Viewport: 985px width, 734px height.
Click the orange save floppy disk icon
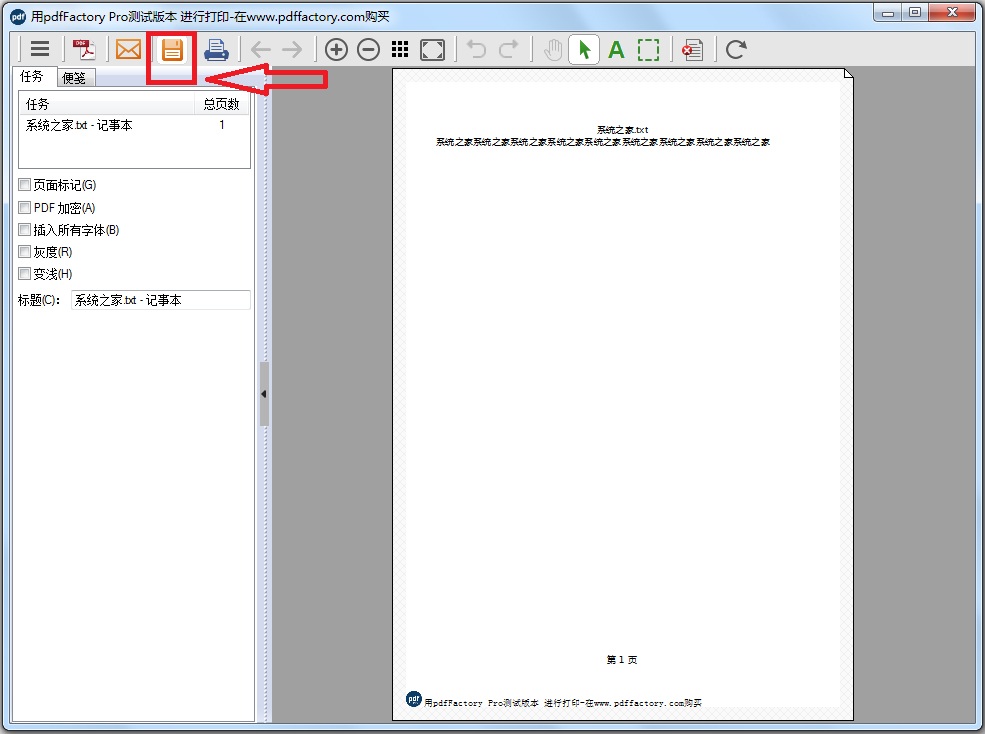[172, 49]
